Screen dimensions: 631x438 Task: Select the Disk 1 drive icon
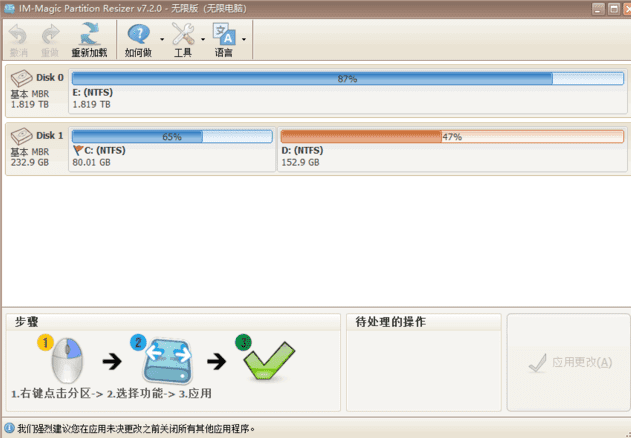(x=21, y=136)
